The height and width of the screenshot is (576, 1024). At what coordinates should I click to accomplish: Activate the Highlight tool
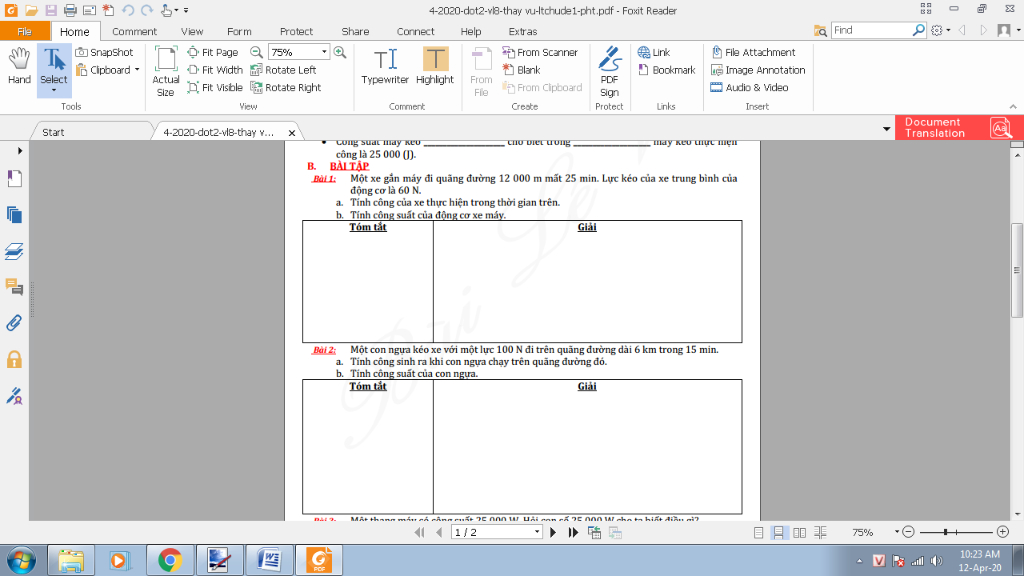(435, 66)
